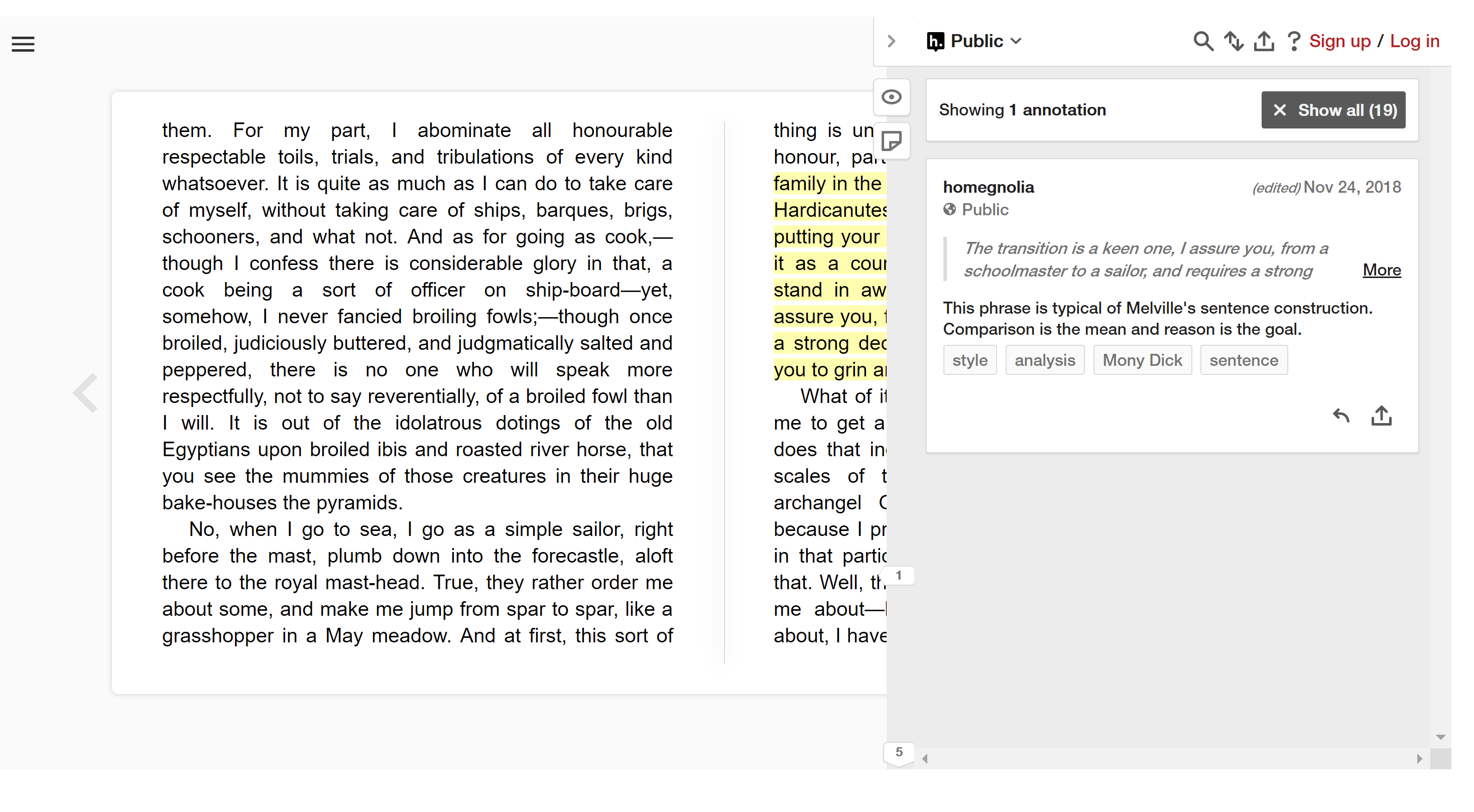Viewport: 1474px width, 812px height.
Task: Click the share icon on the homegnolia annotation
Action: point(1381,416)
